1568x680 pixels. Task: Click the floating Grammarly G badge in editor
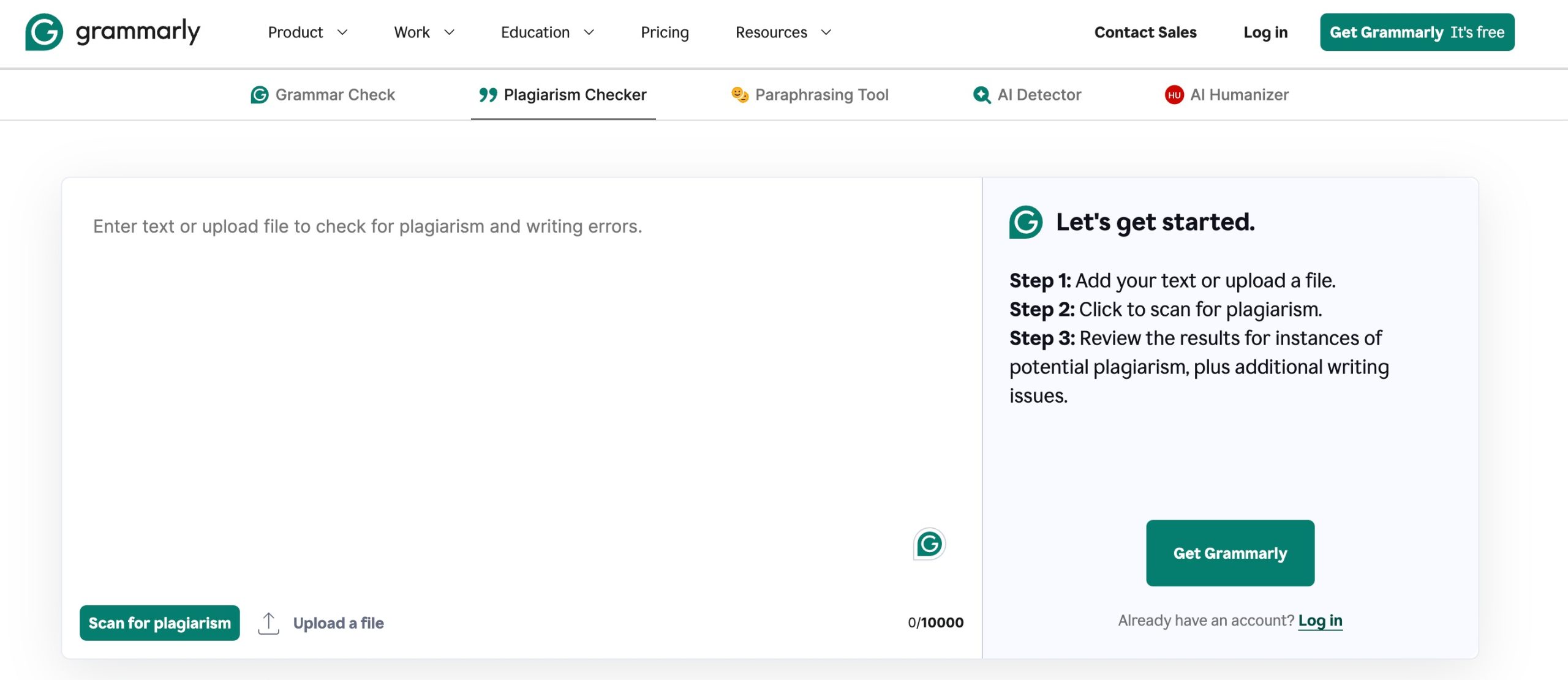(929, 544)
